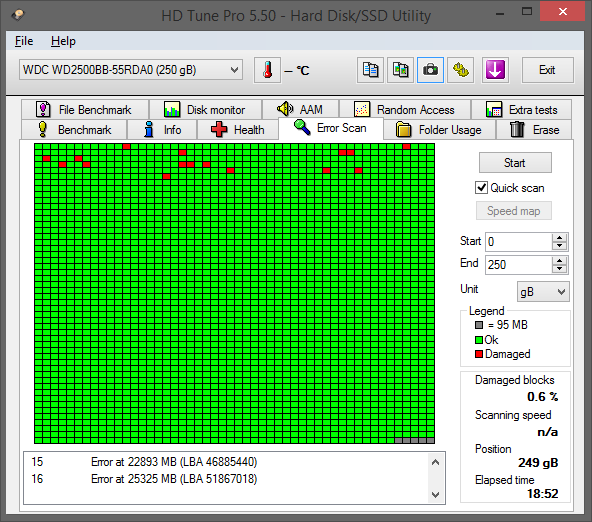This screenshot has height=522, width=592.
Task: Switch to the File Benchmark tab
Action: tap(85, 110)
